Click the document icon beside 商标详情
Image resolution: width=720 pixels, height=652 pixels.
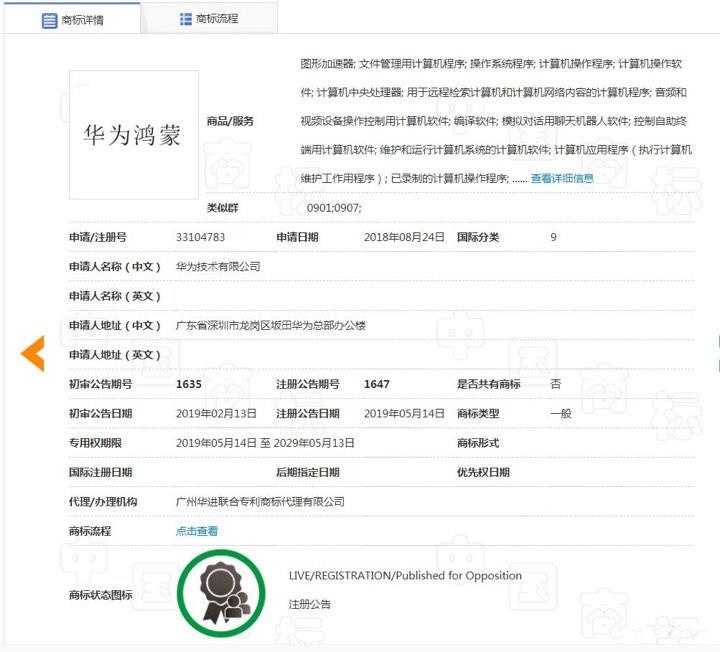click(49, 20)
